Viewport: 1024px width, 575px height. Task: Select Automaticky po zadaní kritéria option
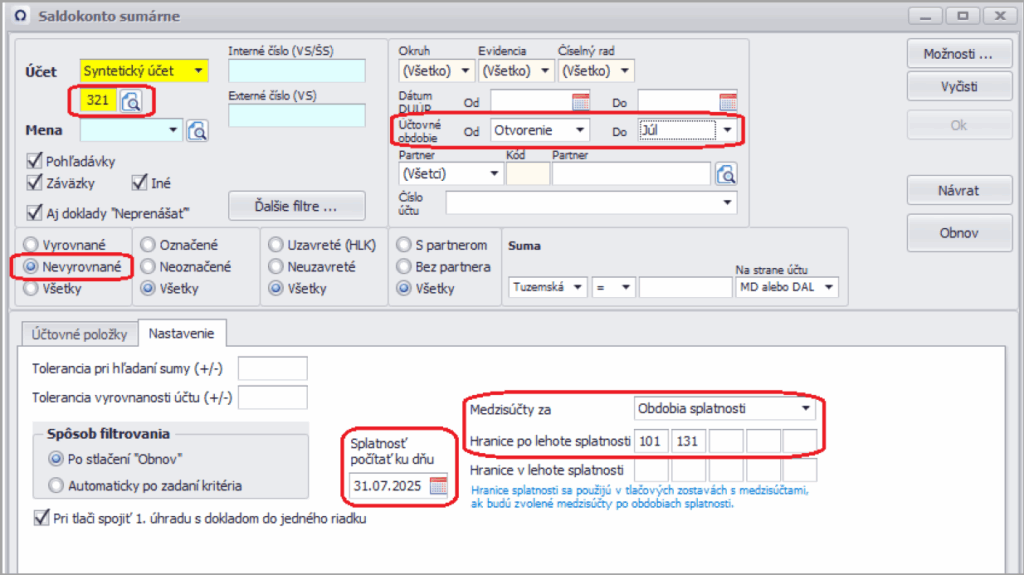55,486
